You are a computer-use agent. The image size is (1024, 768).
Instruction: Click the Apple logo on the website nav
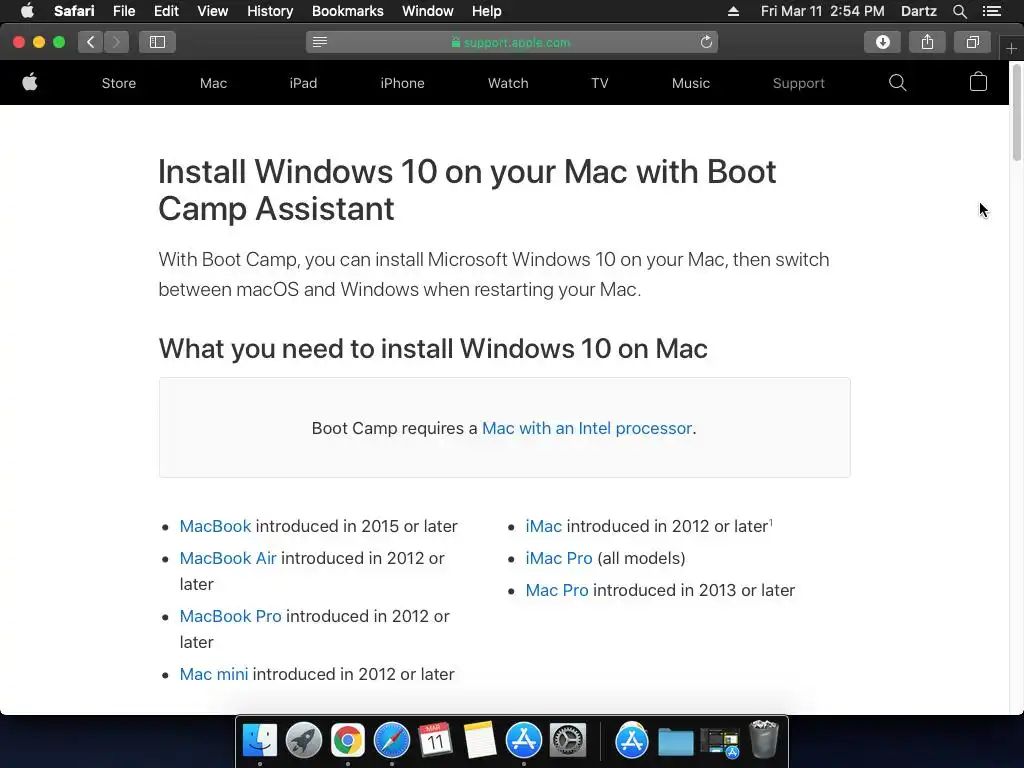[30, 82]
